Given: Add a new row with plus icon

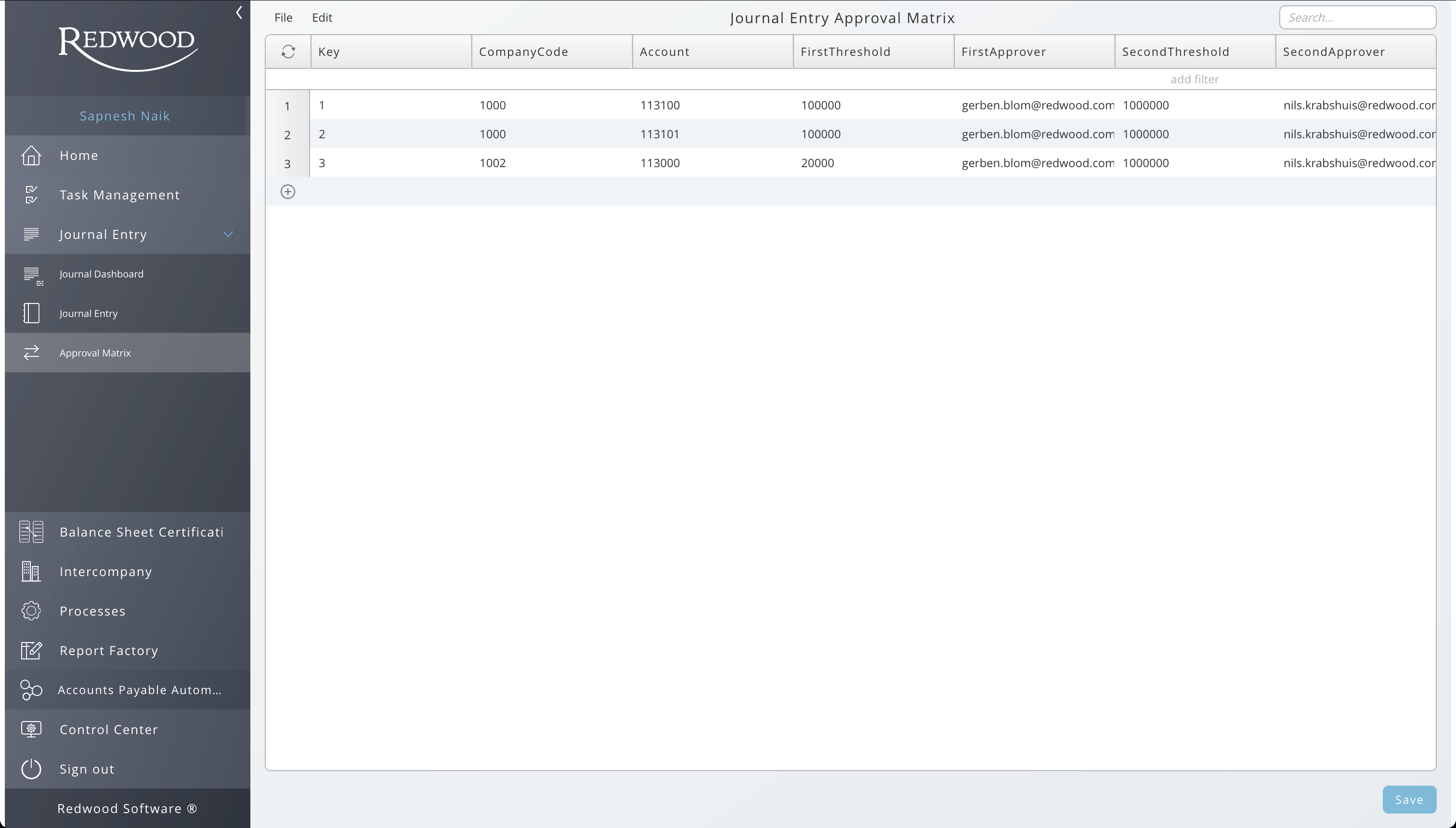Looking at the screenshot, I should [x=288, y=192].
